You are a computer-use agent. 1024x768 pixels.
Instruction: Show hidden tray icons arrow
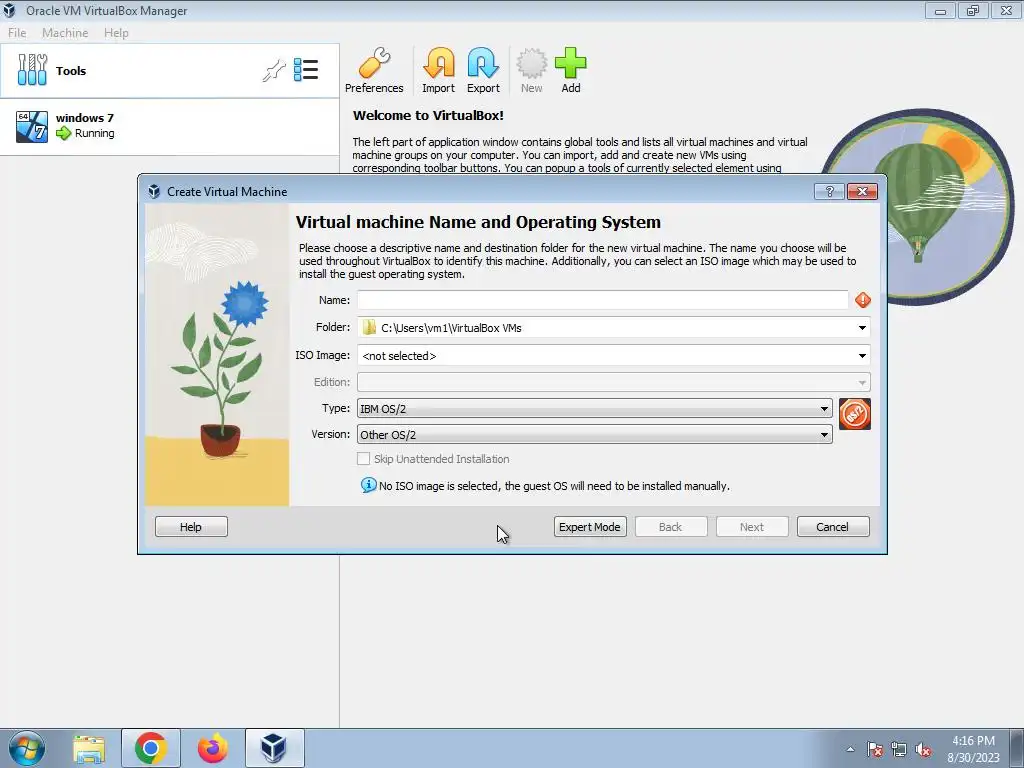(x=850, y=749)
